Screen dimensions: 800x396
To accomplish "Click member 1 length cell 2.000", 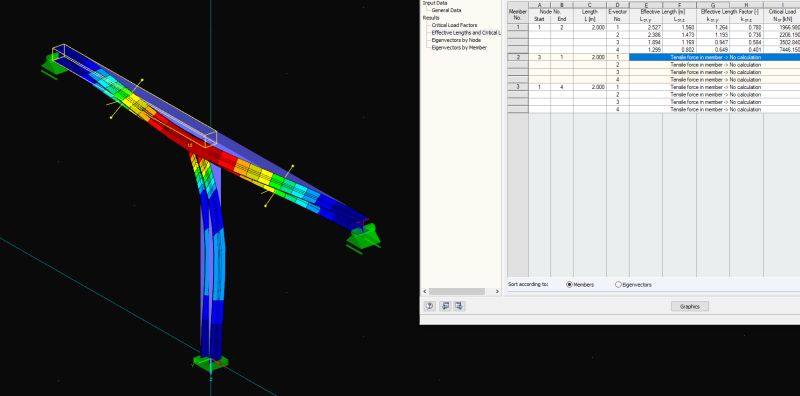I will pos(590,28).
